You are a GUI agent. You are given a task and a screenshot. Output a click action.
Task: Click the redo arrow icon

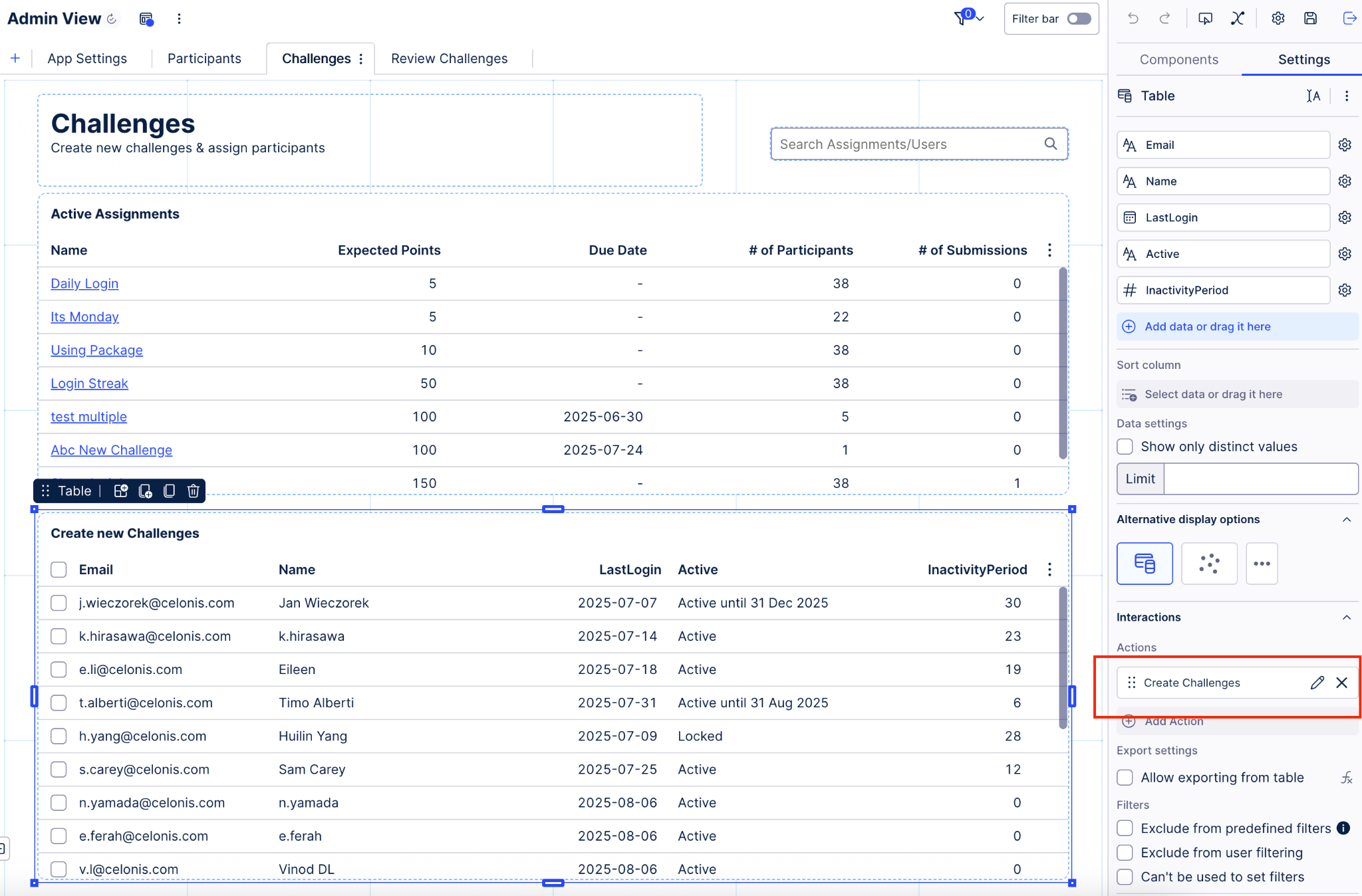tap(1164, 19)
